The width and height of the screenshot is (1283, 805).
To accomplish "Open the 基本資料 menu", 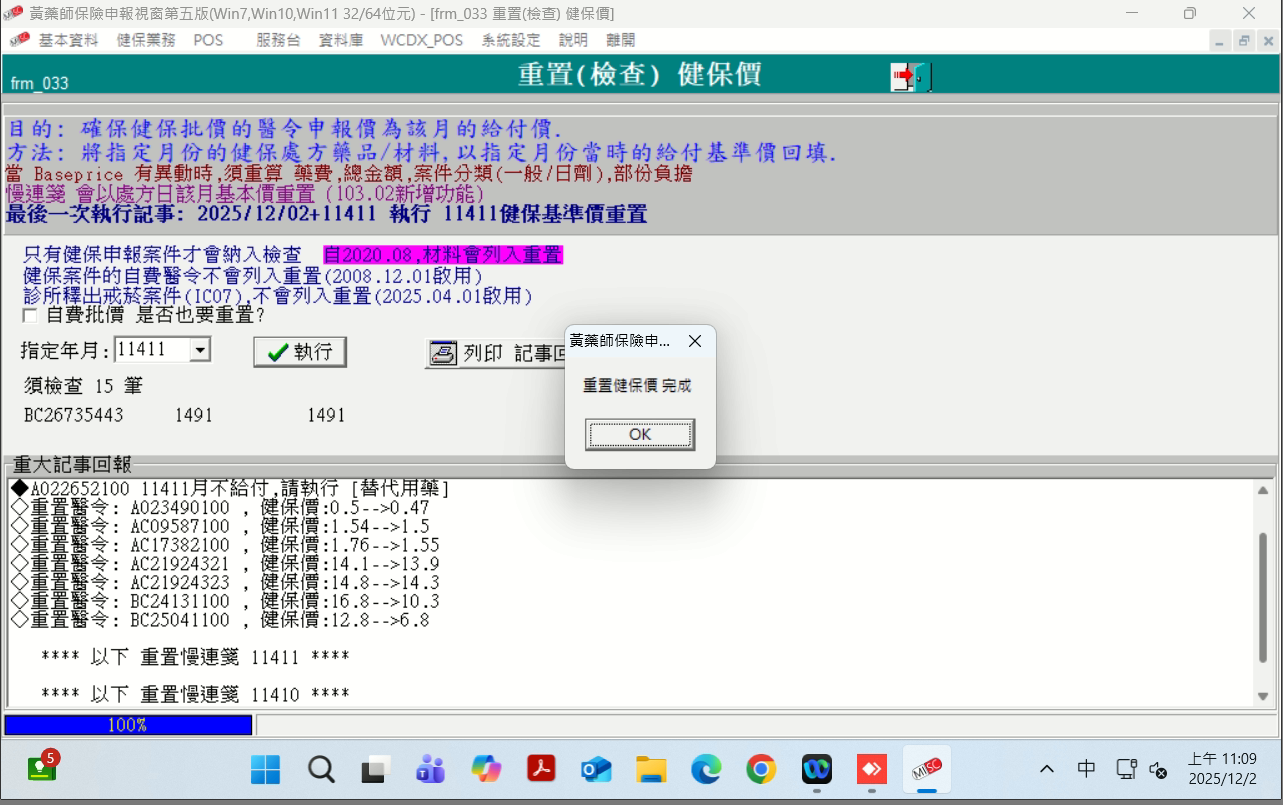I will tap(68, 40).
